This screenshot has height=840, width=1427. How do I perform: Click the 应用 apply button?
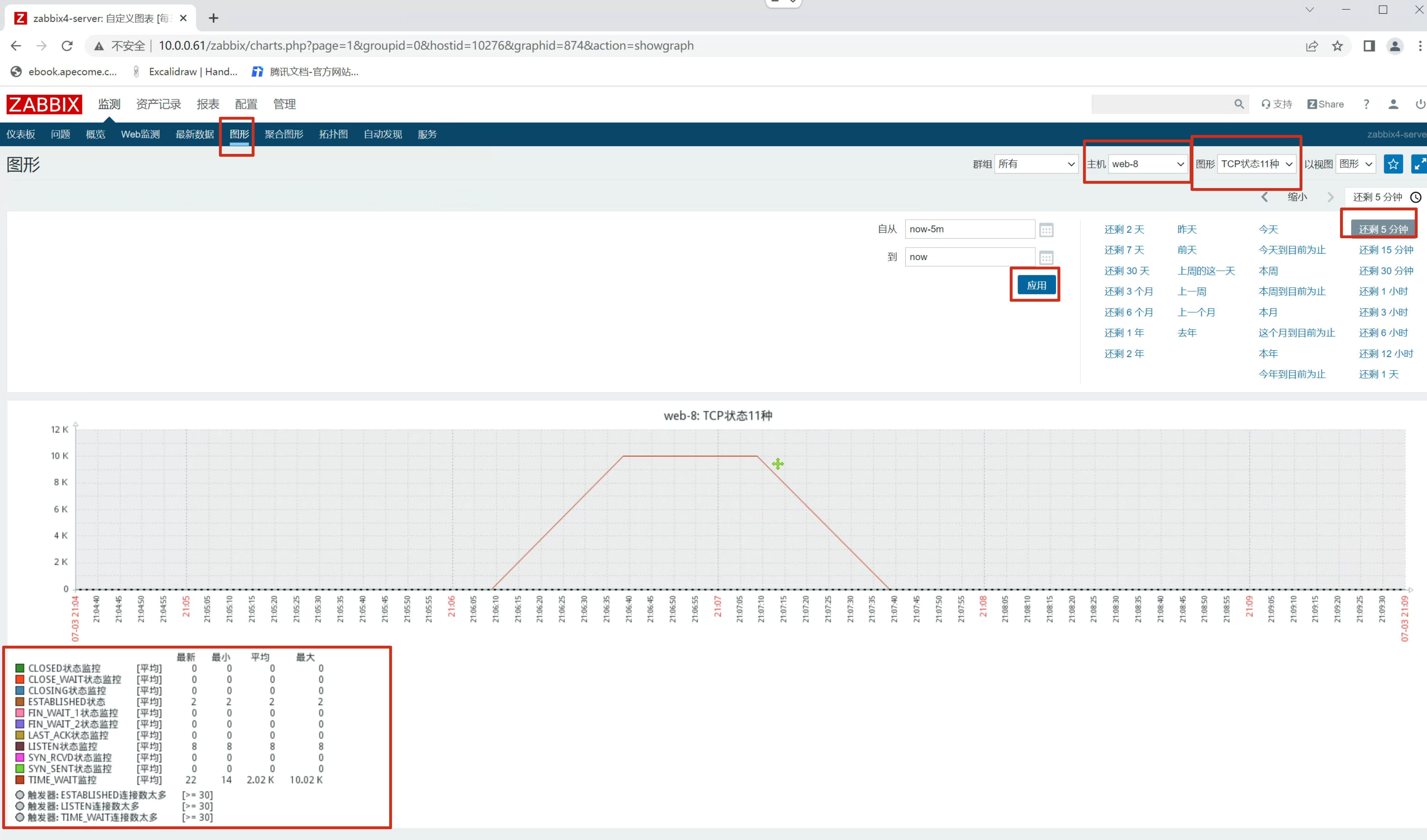(1036, 285)
